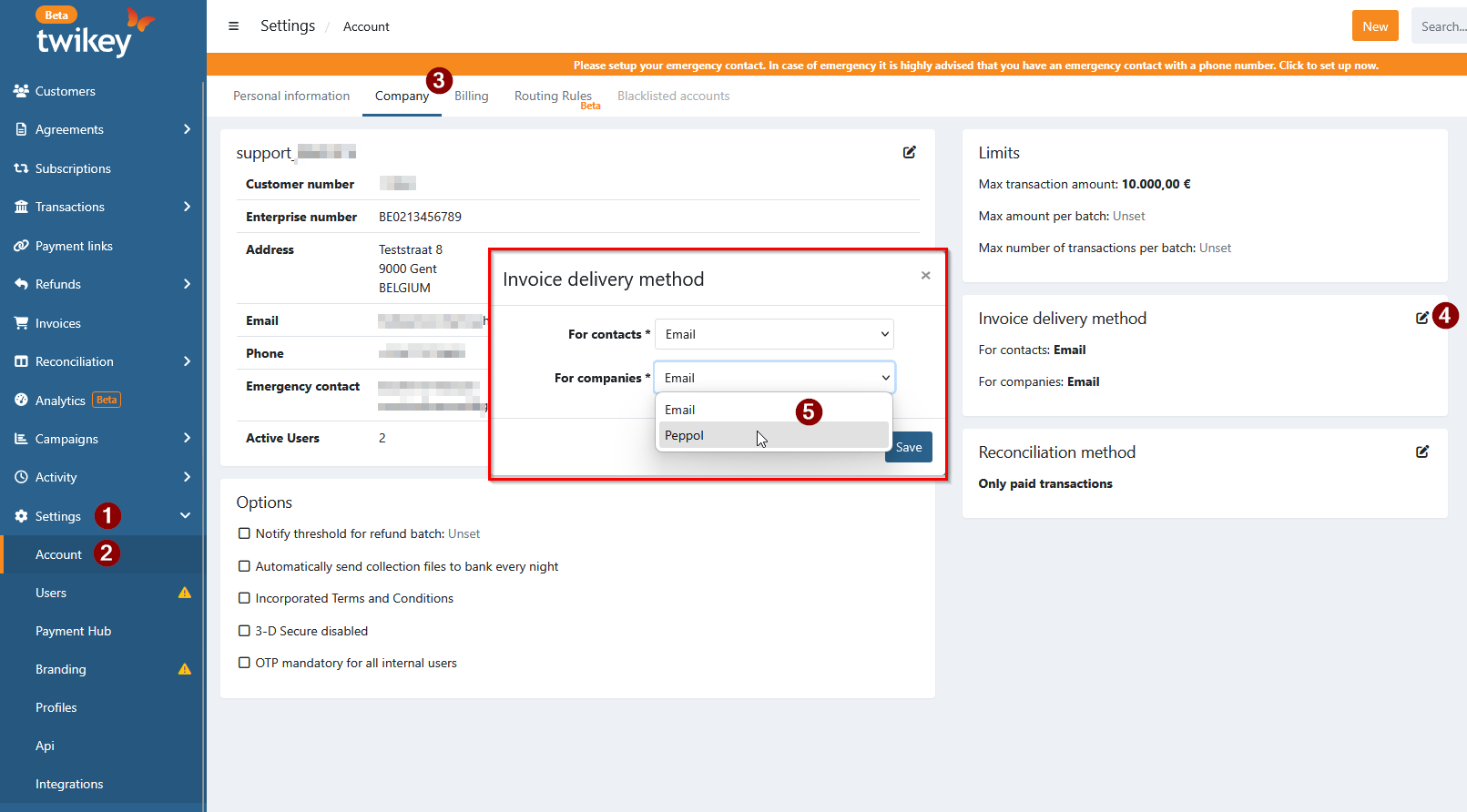Select Peppol from the dropdown list
This screenshot has height=812, width=1467.
[x=684, y=435]
